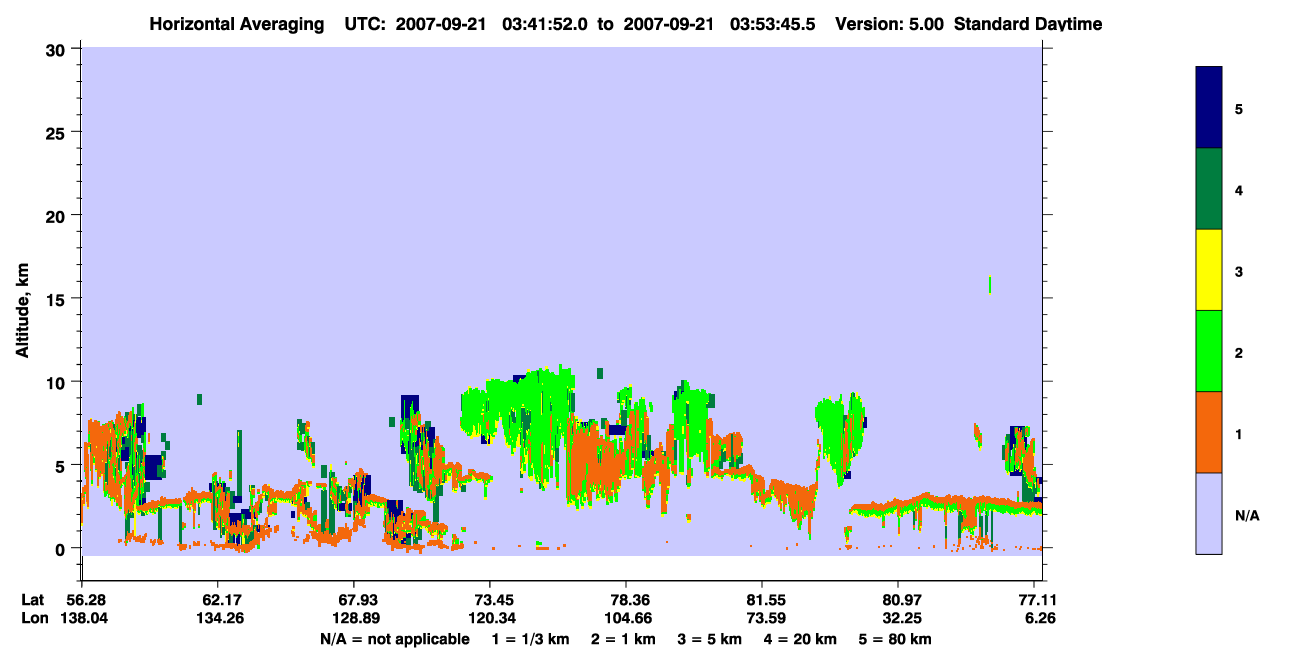
Task: Click the dark blue colorbar segment labeled 5
Action: pos(1209,108)
